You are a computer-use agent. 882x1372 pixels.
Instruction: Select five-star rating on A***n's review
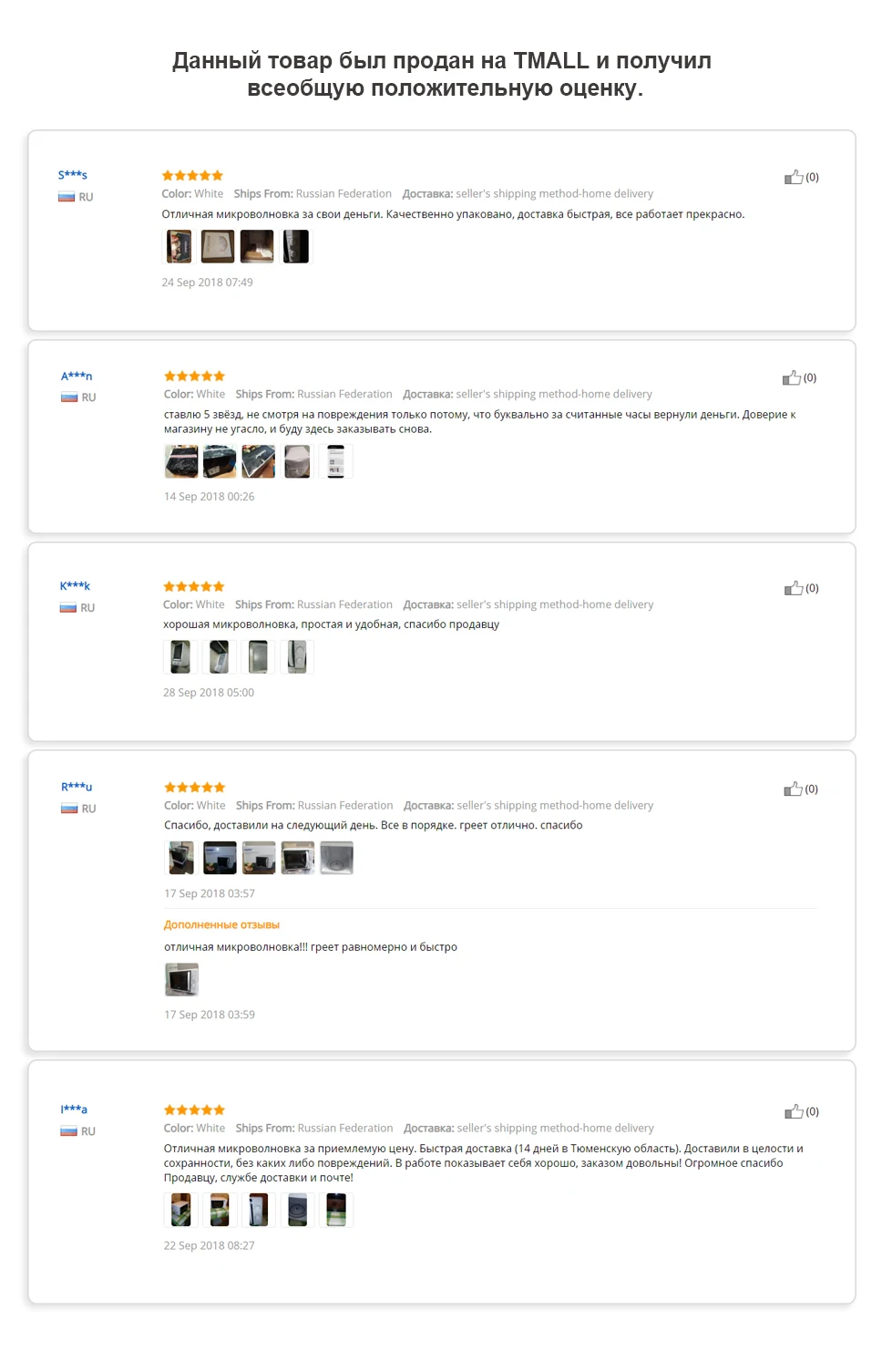(x=194, y=376)
